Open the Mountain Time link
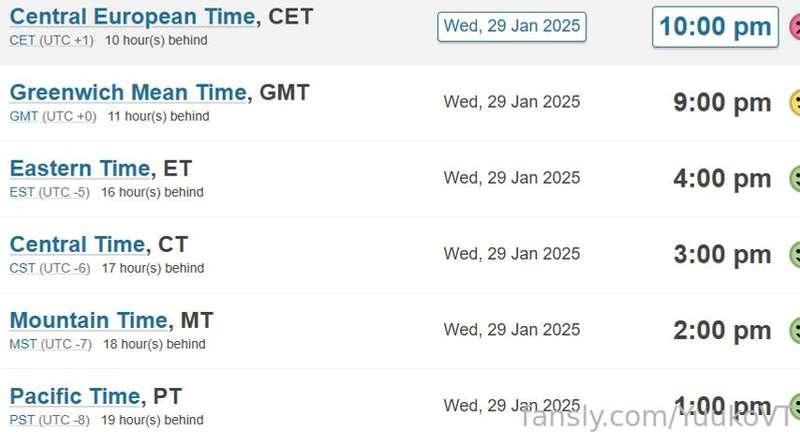The width and height of the screenshot is (800, 432). pos(89,321)
